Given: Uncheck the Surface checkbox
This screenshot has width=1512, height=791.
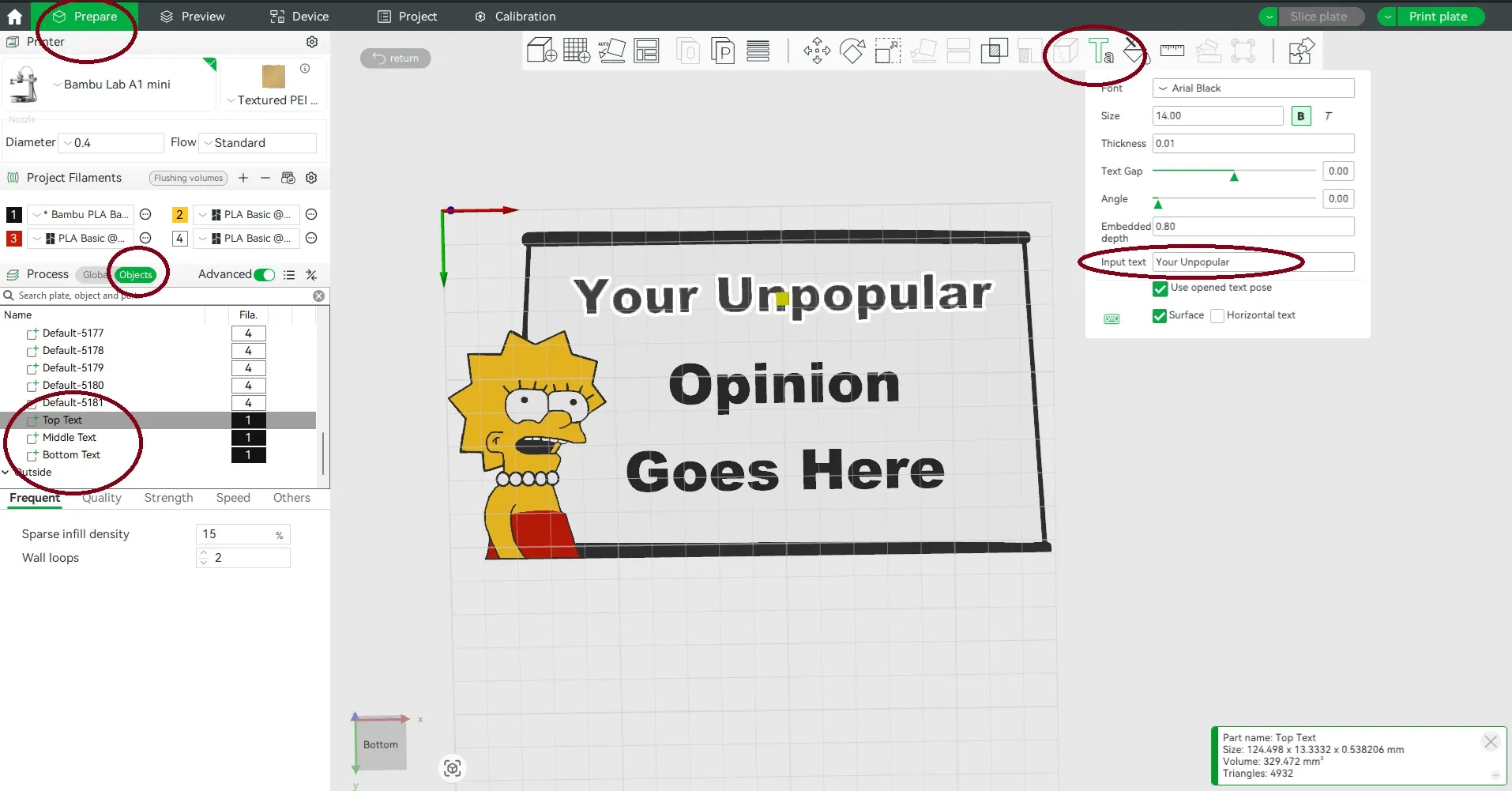Looking at the screenshot, I should 1160,316.
